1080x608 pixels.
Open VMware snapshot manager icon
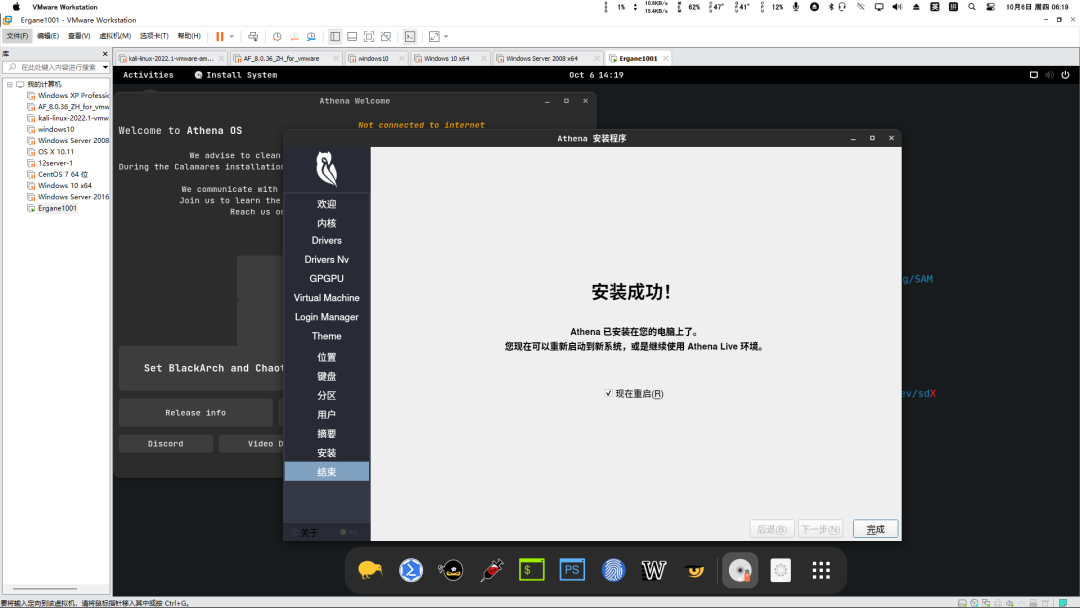311,36
